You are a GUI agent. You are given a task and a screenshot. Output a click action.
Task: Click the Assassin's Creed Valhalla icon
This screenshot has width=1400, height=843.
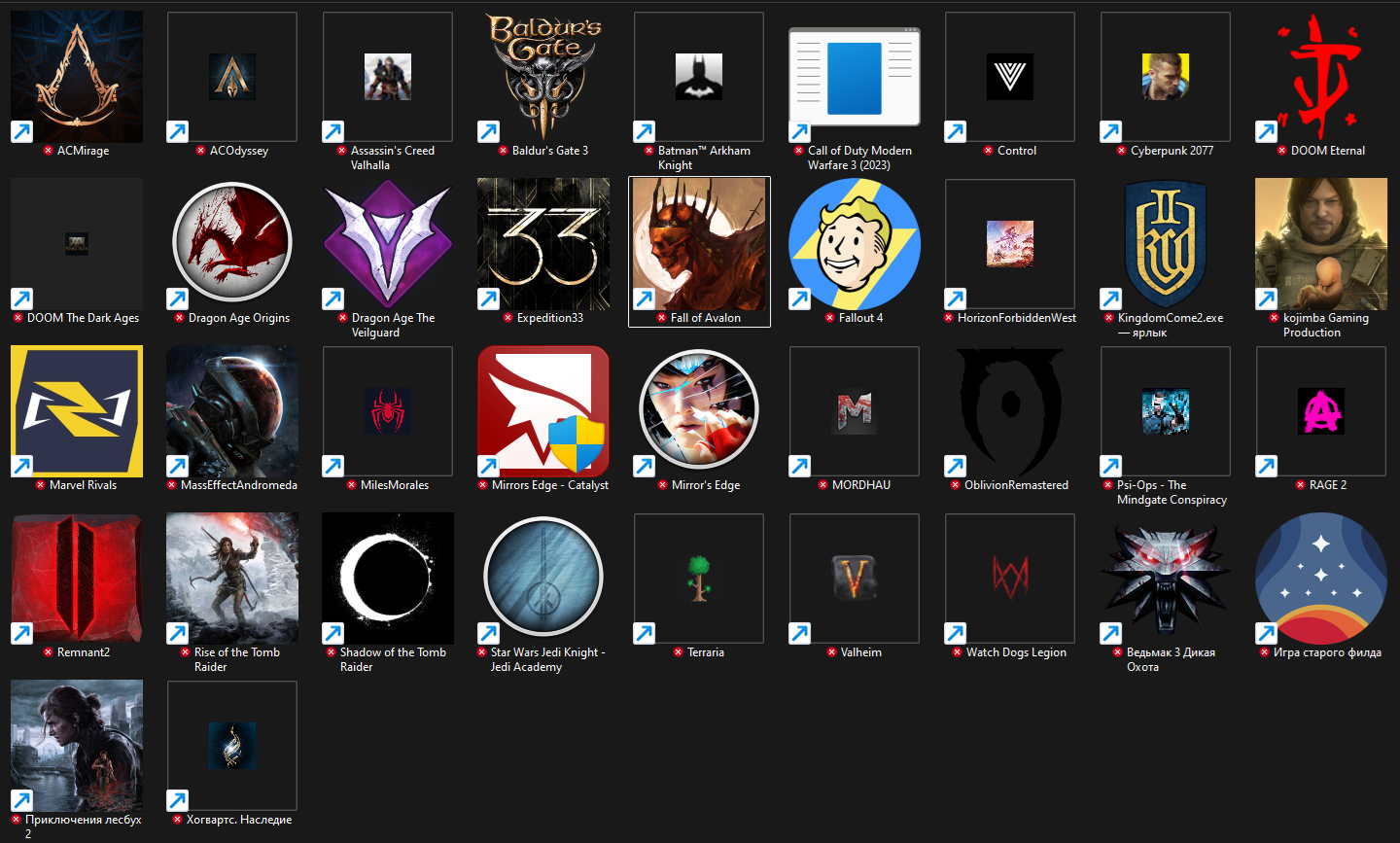[388, 77]
